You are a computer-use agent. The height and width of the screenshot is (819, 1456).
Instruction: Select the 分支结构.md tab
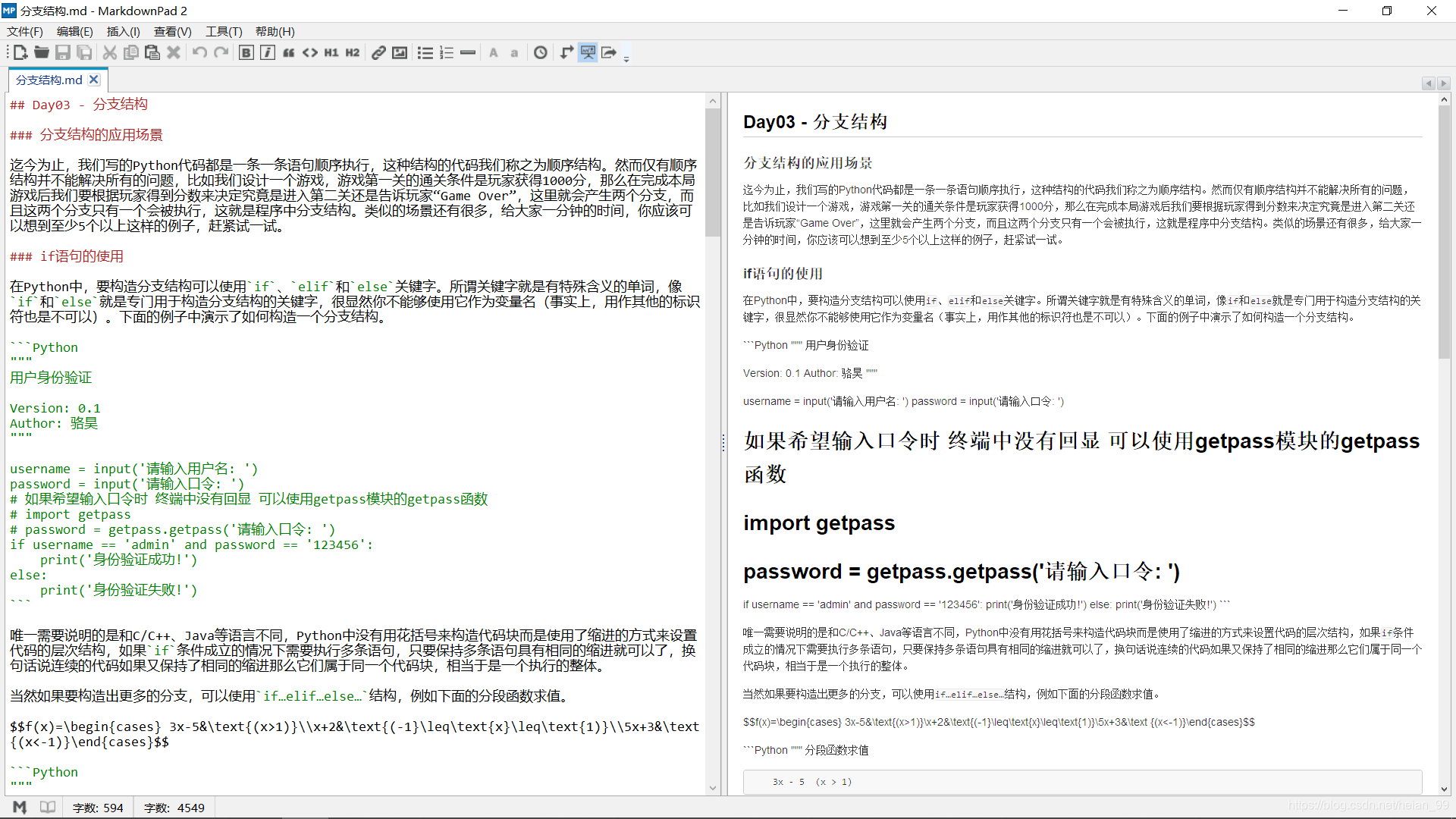point(49,80)
